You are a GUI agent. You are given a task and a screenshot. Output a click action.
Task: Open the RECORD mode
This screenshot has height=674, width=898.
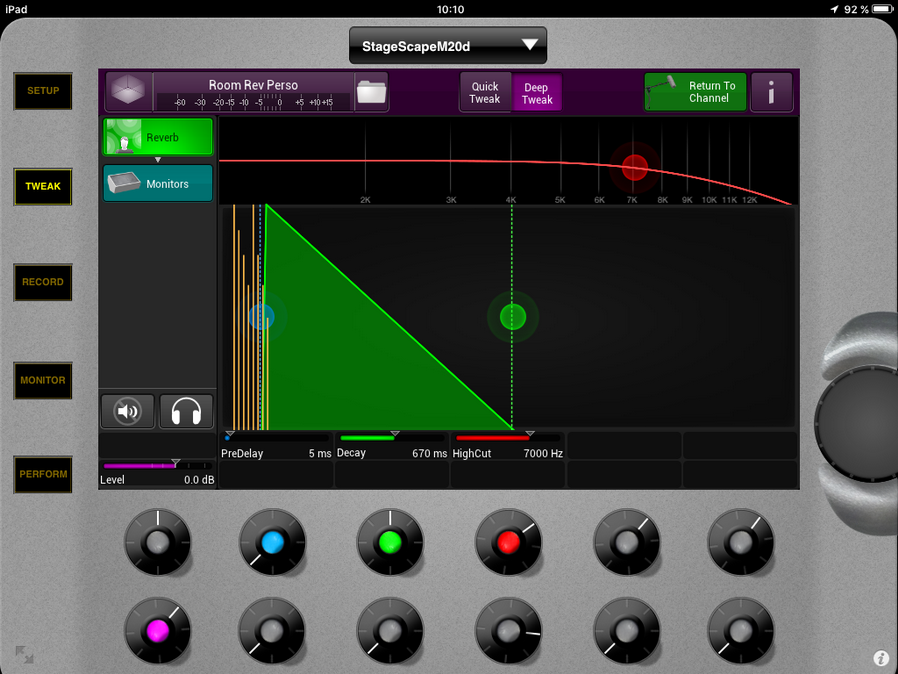coord(43,282)
